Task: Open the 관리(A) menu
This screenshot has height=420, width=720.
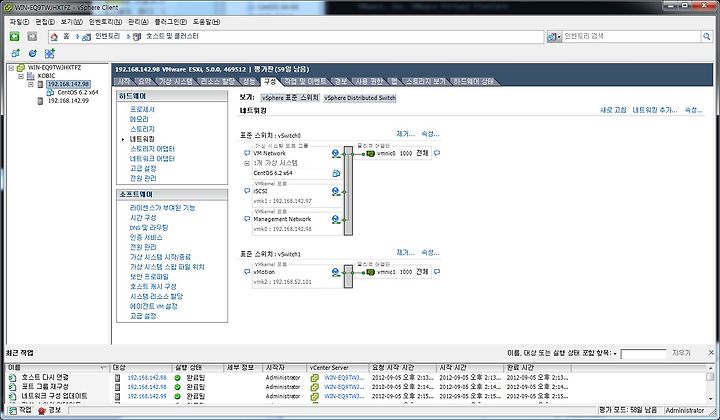Action: 138,22
